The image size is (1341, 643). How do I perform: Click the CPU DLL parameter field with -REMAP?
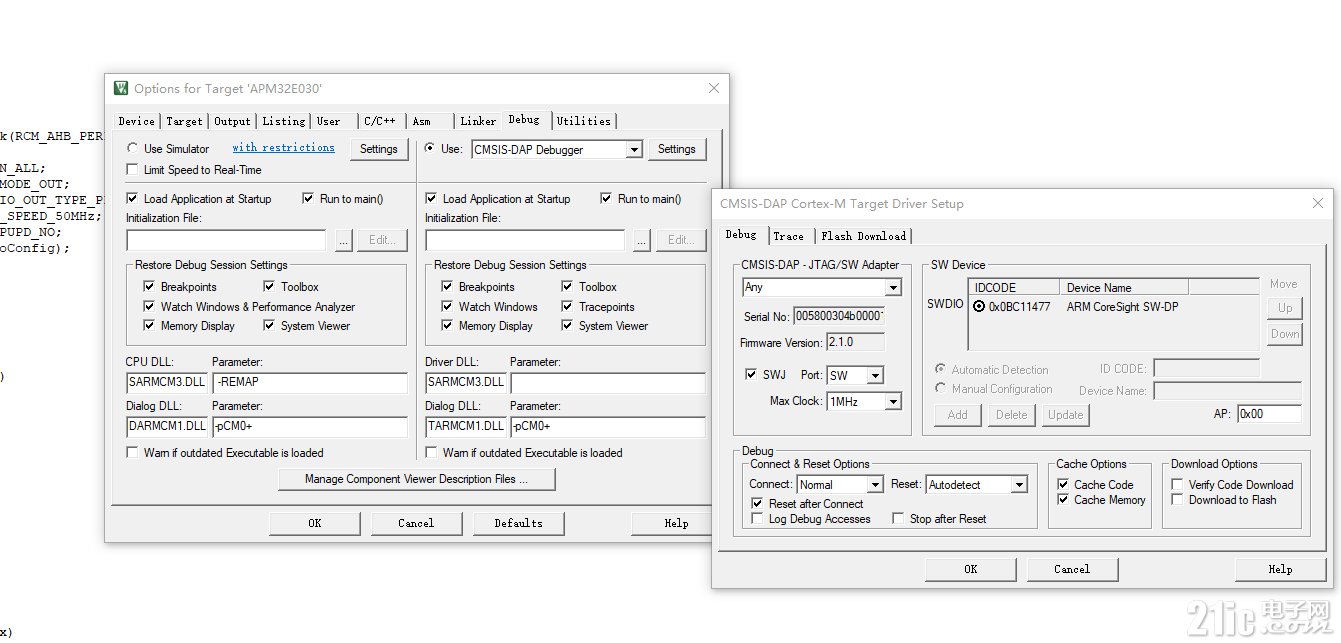click(x=310, y=382)
